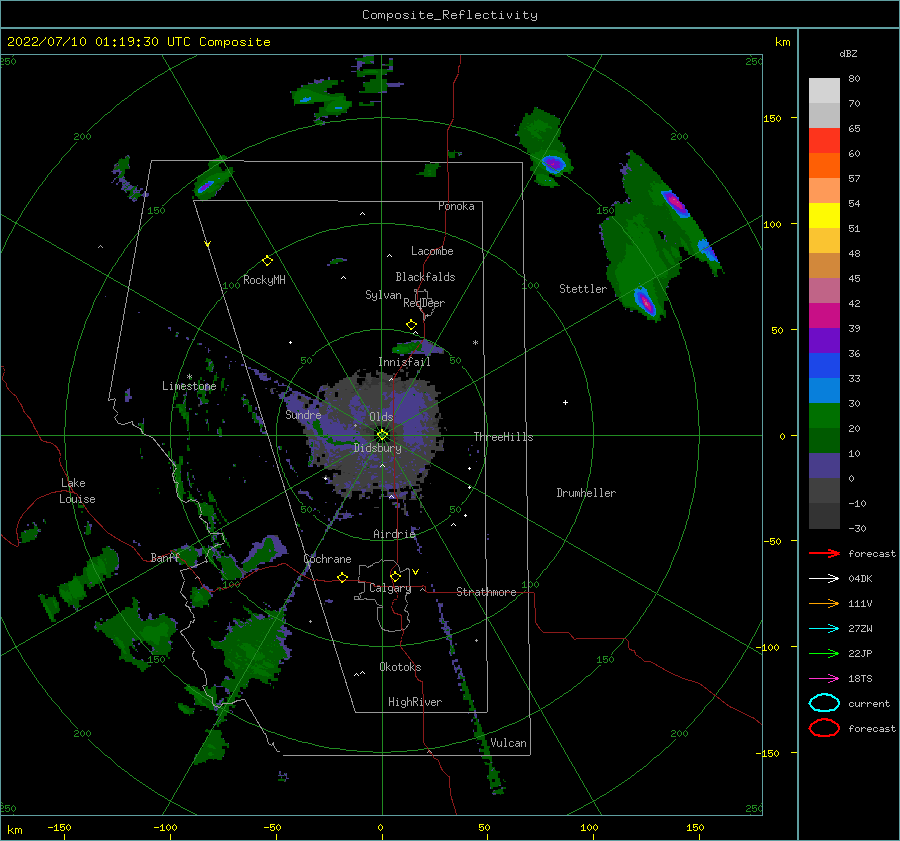Select the -30 dBZ dark gray swatch

824,515
